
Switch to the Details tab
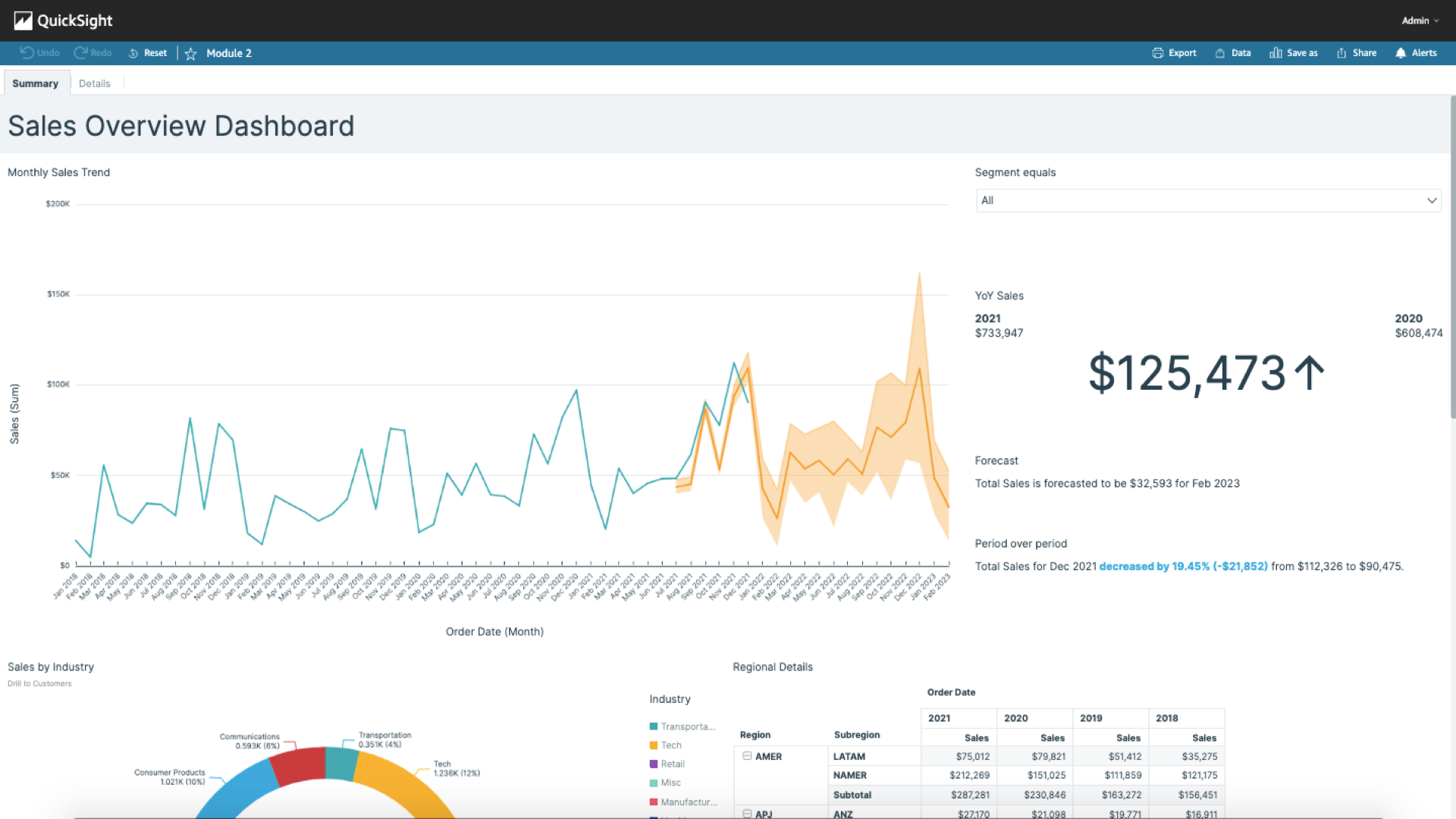tap(95, 83)
